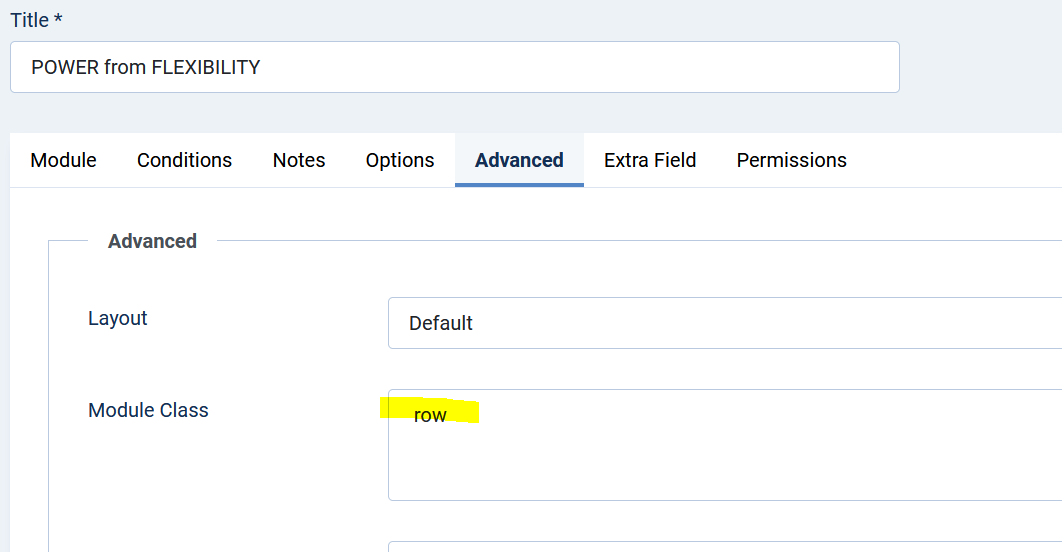
Task: Expand the Layout dropdown
Action: [x=724, y=323]
